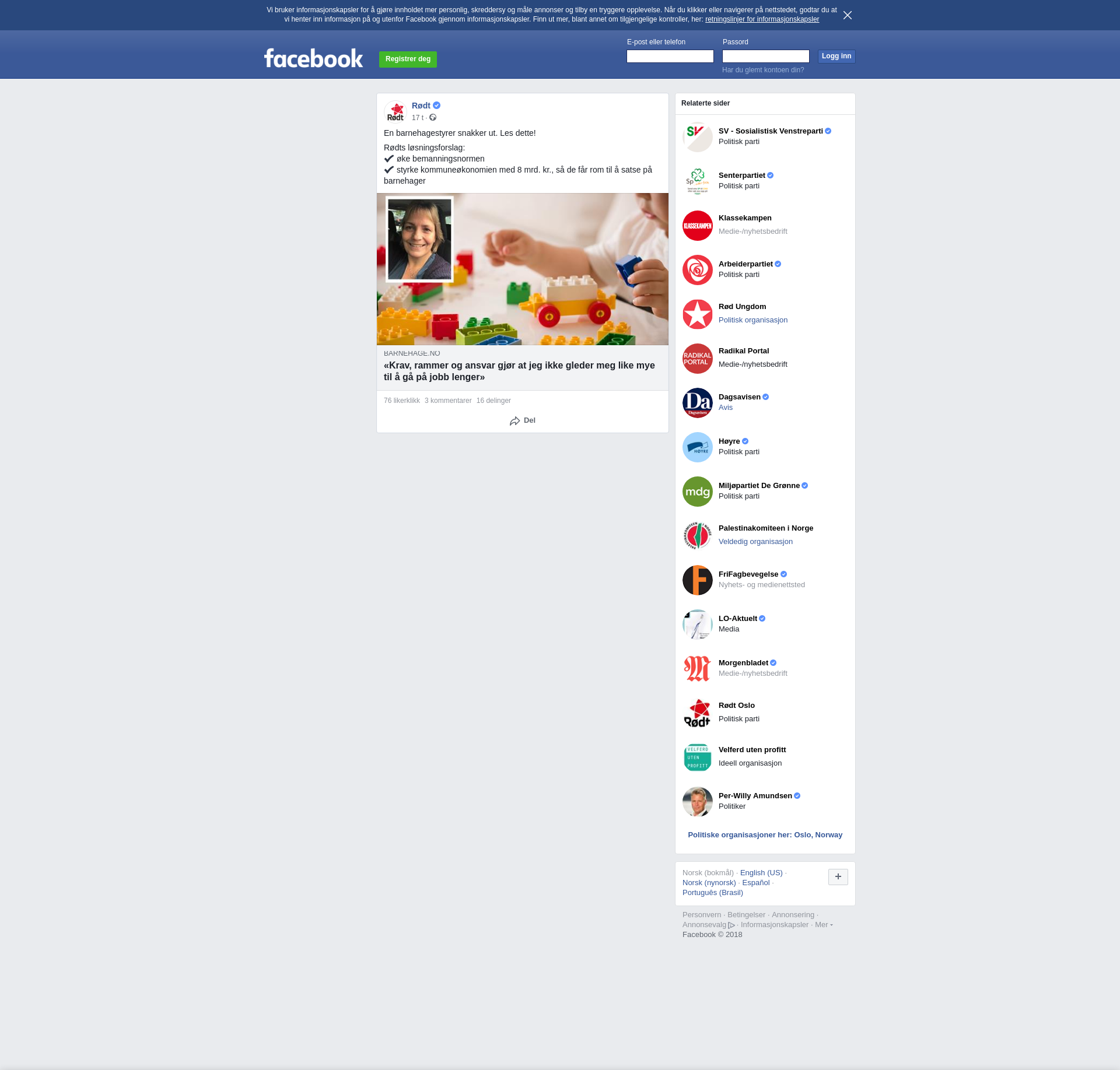Open Per-Willy Amundsen page name

(755, 796)
